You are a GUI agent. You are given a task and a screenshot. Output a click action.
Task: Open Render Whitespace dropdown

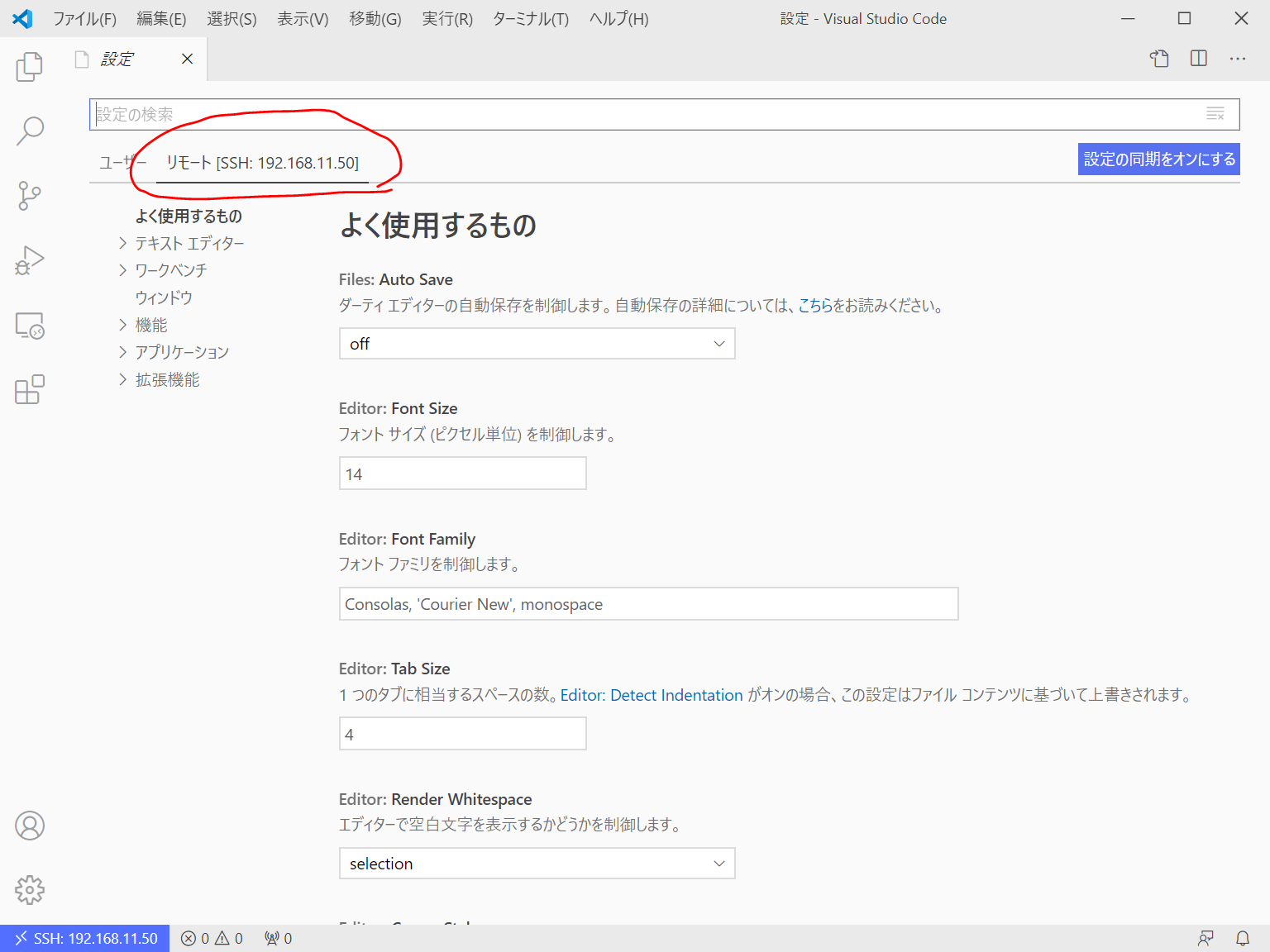[x=537, y=864]
